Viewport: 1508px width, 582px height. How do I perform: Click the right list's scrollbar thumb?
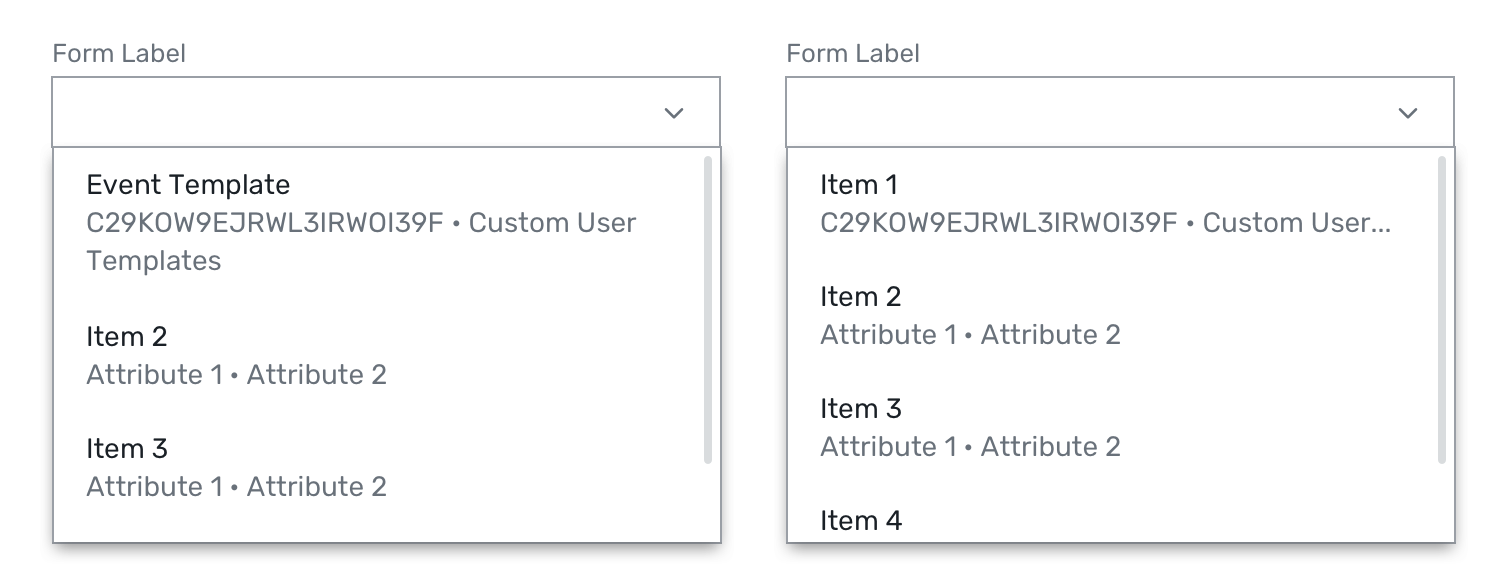(1442, 309)
